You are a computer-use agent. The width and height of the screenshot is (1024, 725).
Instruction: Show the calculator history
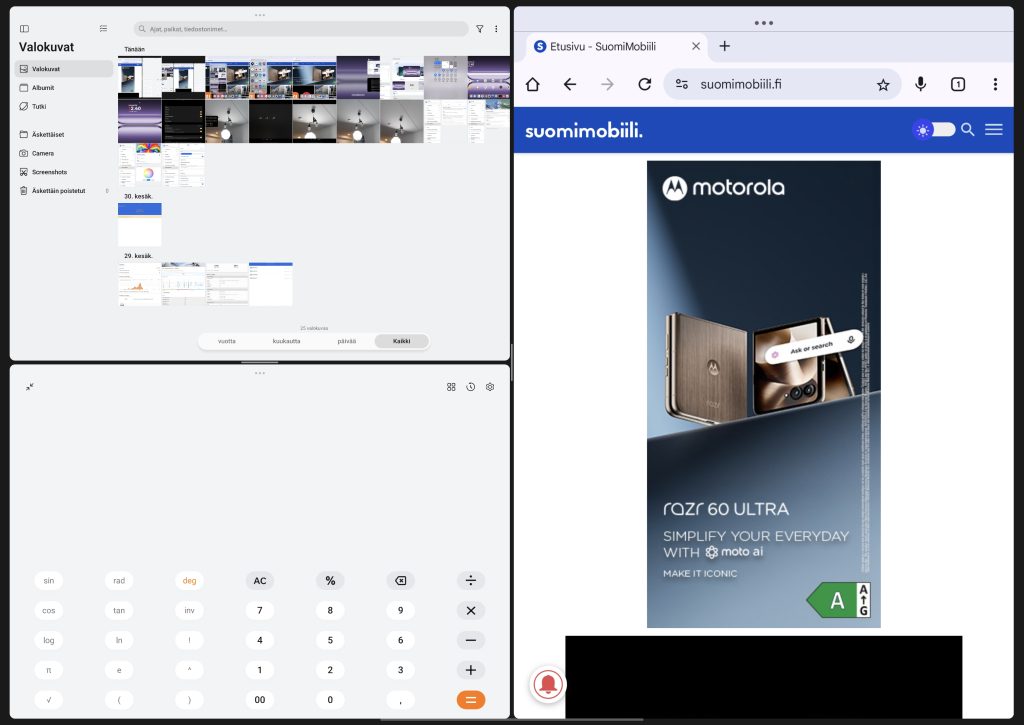click(x=471, y=387)
